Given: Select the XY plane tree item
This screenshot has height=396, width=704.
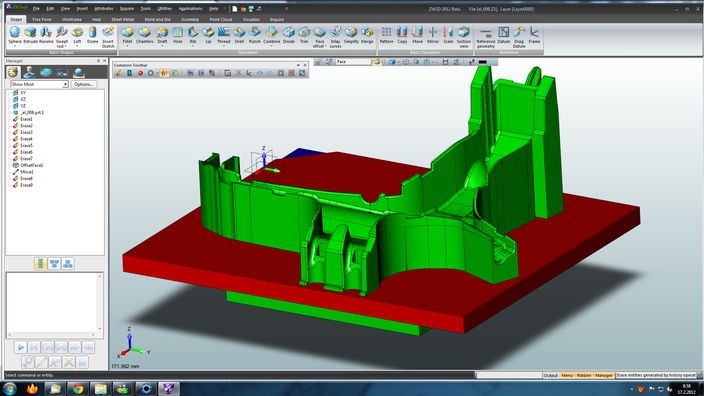Looking at the screenshot, I should [x=19, y=92].
